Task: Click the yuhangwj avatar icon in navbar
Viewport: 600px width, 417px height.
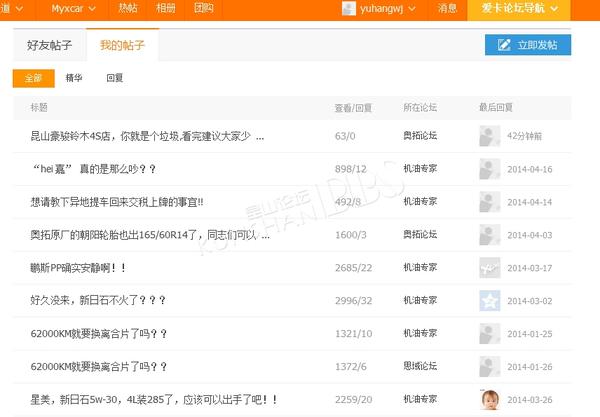Action: tap(349, 8)
